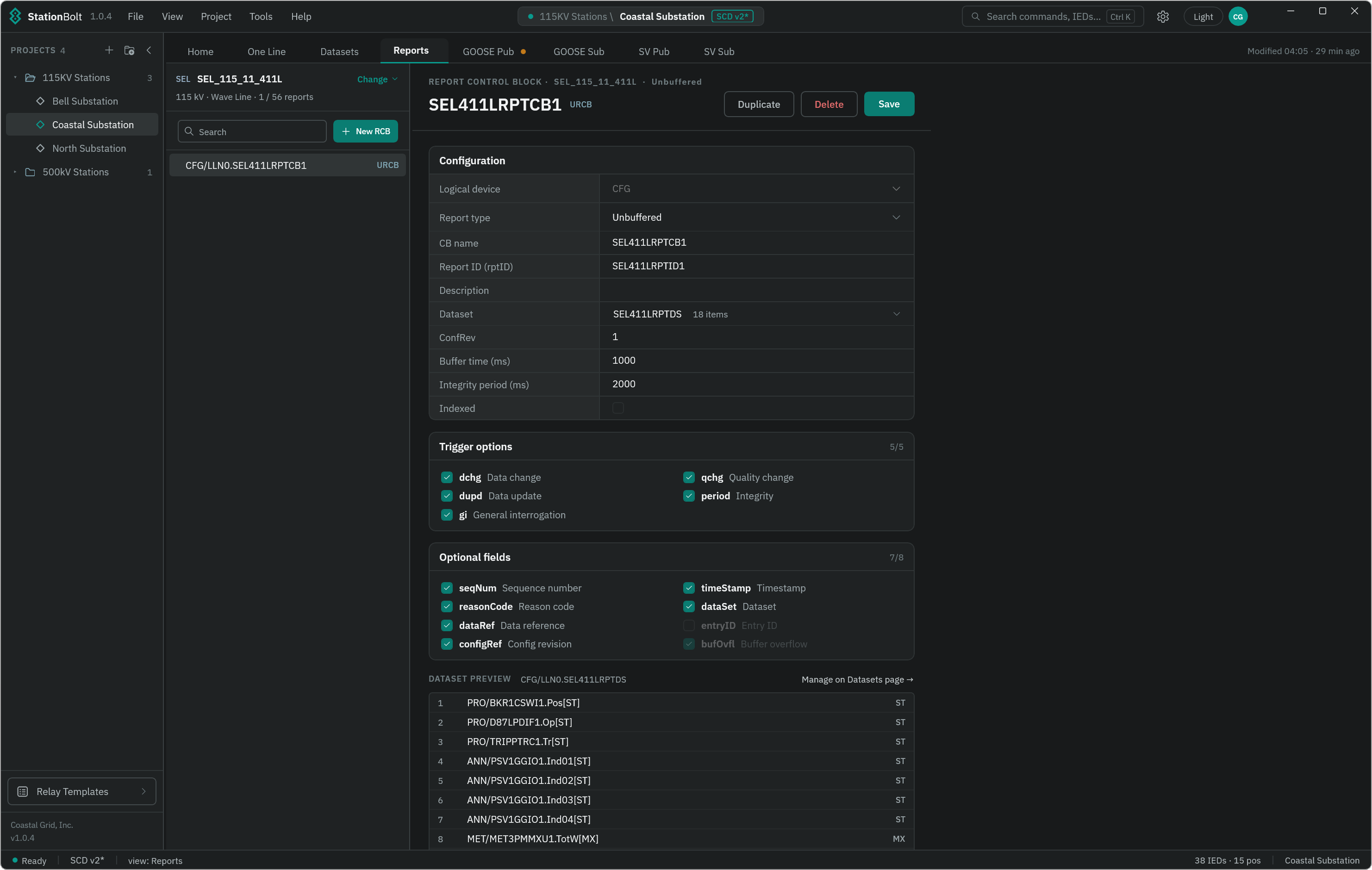Toggle dchg Data change trigger
This screenshot has height=870, width=1372.
coord(447,478)
